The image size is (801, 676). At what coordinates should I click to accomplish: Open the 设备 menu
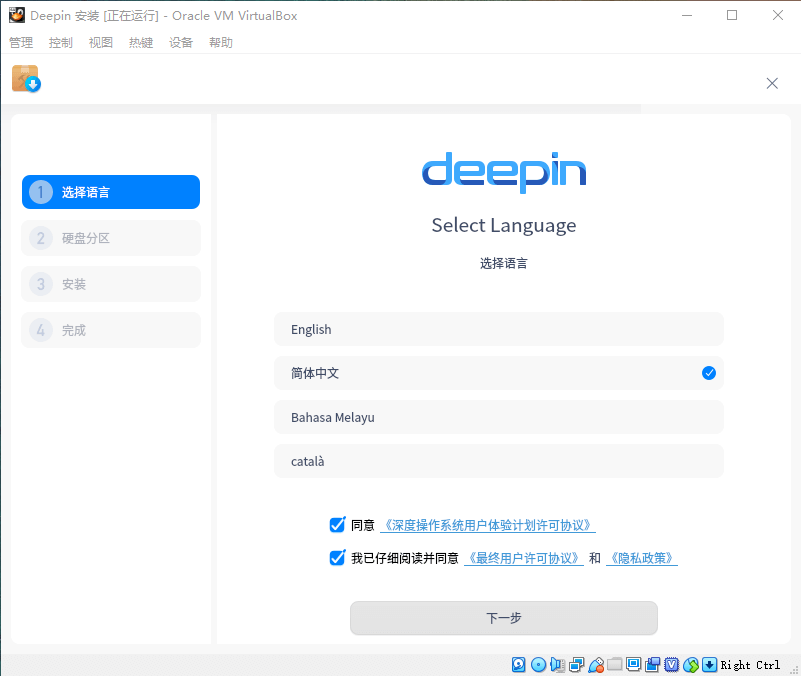click(181, 42)
